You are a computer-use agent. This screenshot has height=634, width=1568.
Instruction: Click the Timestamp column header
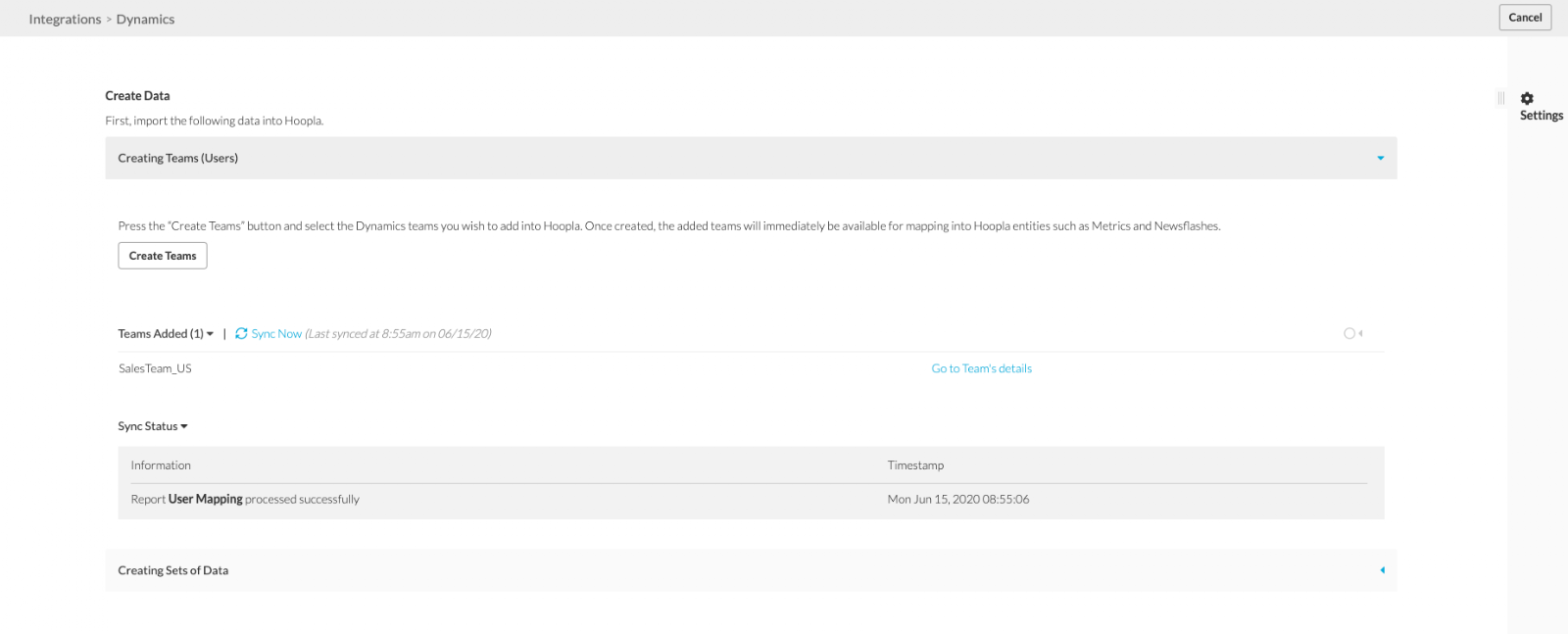pyautogui.click(x=915, y=465)
